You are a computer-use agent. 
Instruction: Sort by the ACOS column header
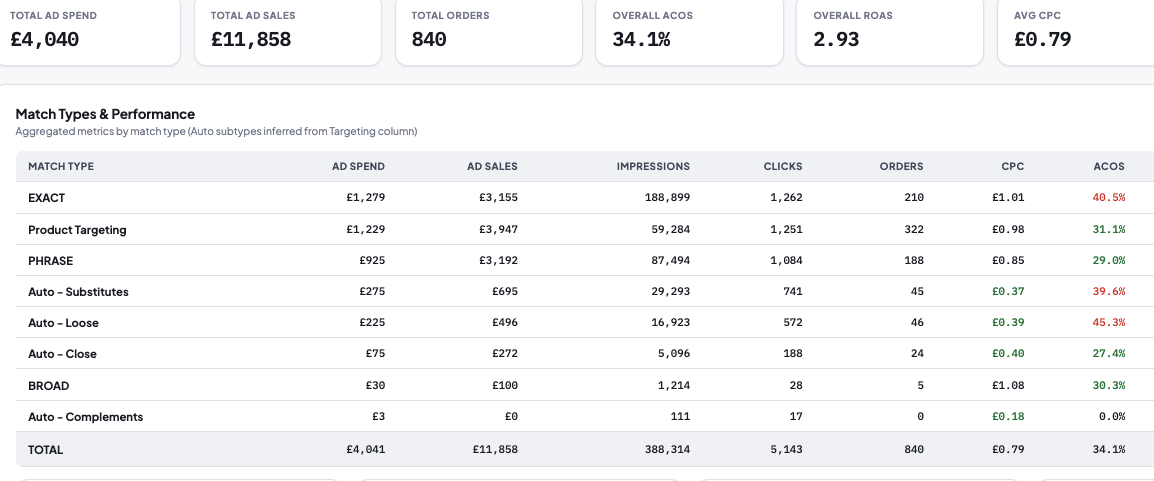1109,166
